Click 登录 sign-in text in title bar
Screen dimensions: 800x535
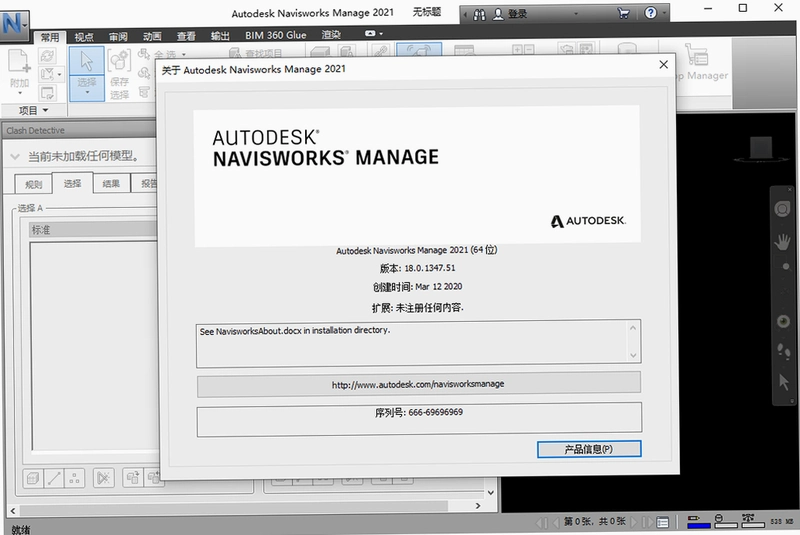tap(517, 14)
